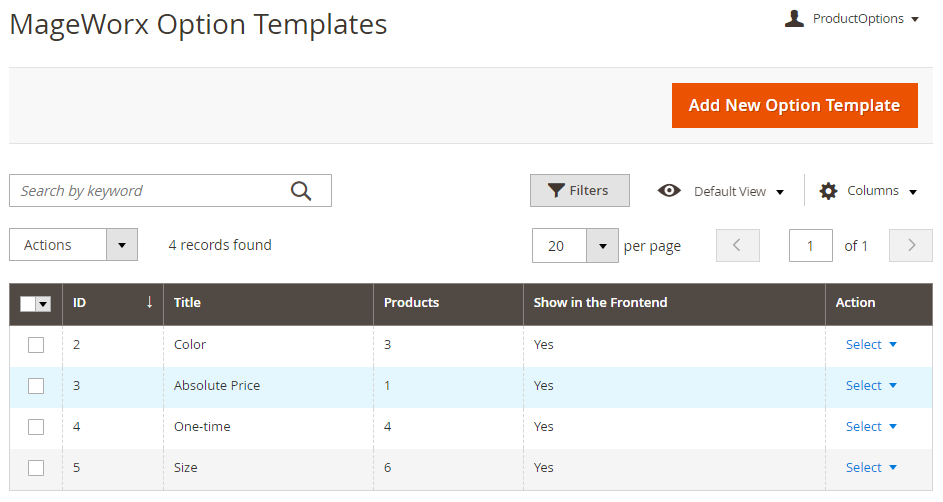Sort by Show in the Frontend header
This screenshot has width=943, height=502.
tap(674, 303)
